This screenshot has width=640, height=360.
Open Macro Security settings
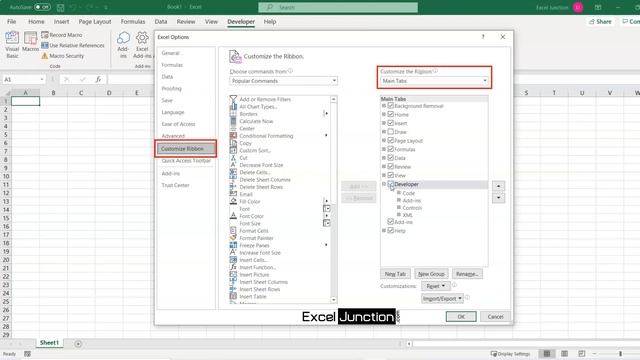[x=62, y=56]
